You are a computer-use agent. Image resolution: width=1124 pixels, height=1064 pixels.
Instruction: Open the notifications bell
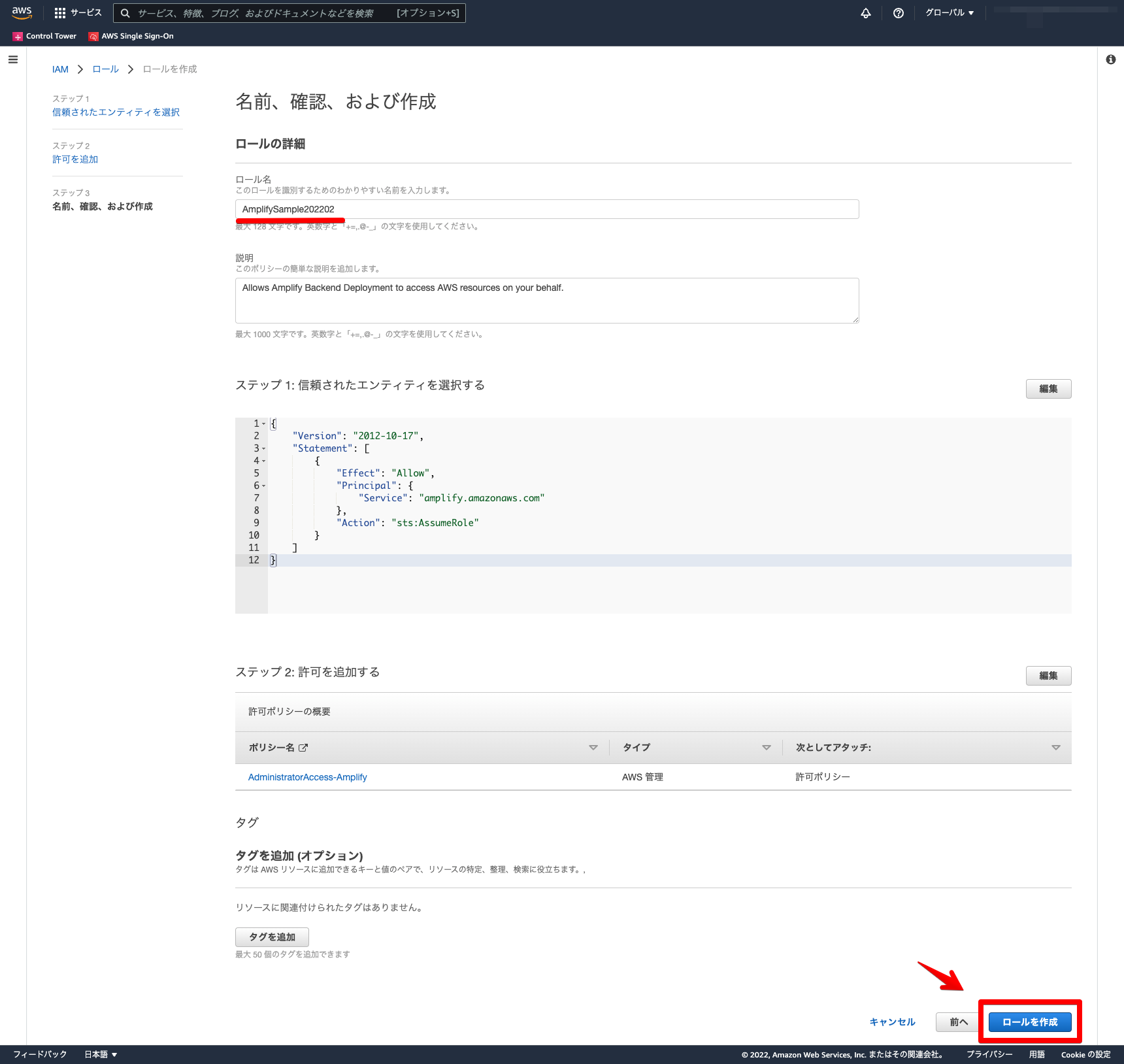point(866,13)
